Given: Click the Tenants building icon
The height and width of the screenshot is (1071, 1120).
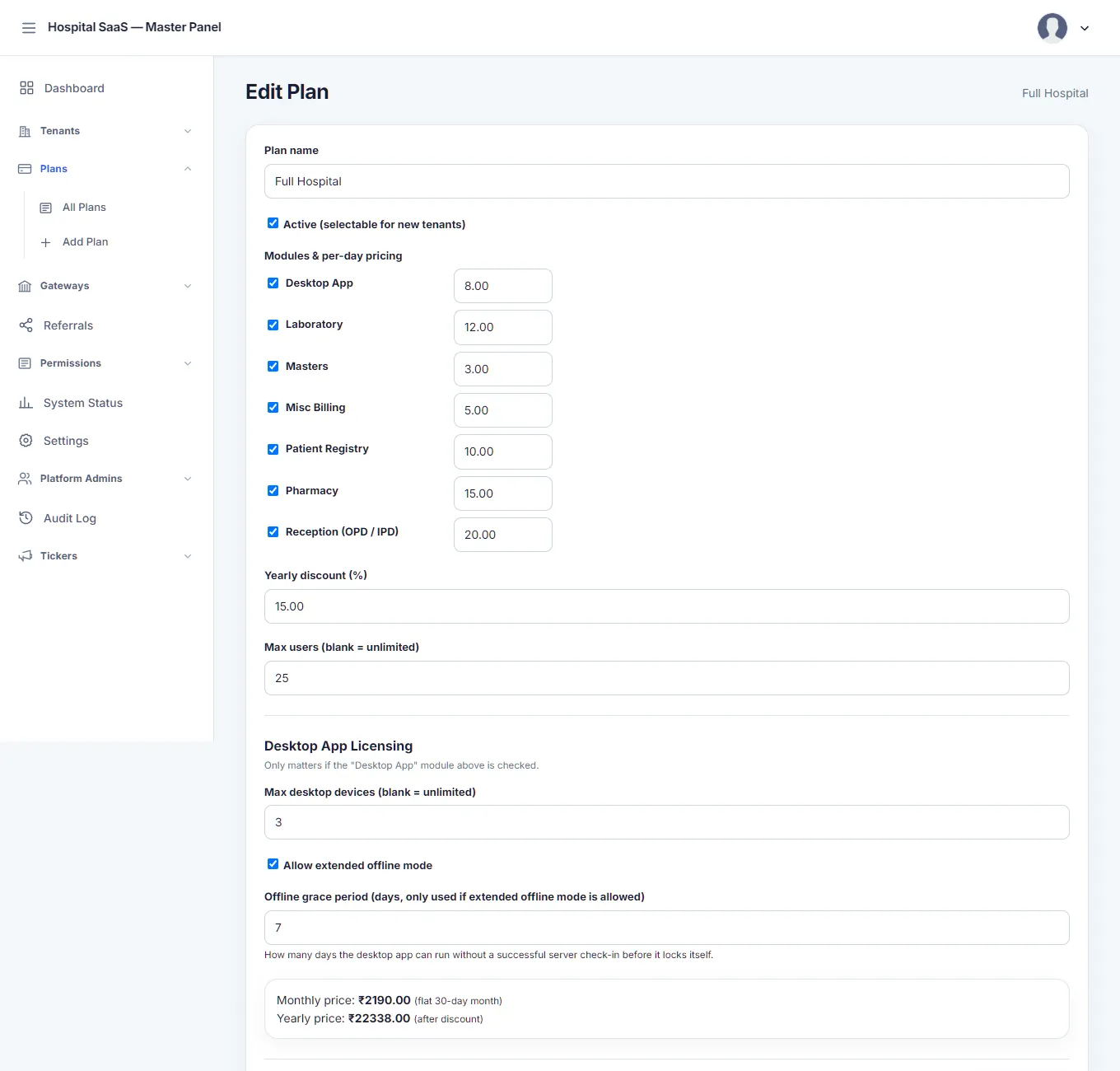Looking at the screenshot, I should 25,131.
